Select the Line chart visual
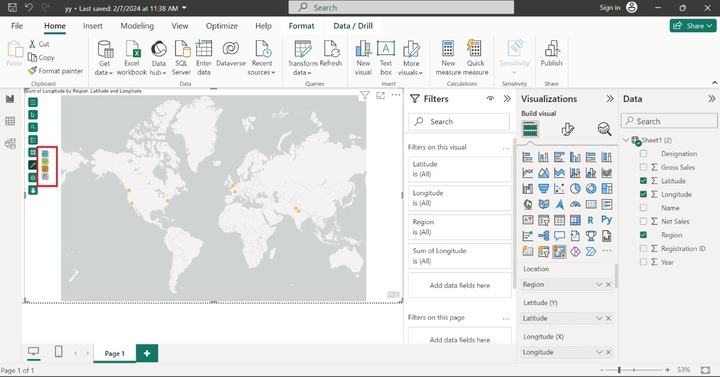 (x=528, y=173)
